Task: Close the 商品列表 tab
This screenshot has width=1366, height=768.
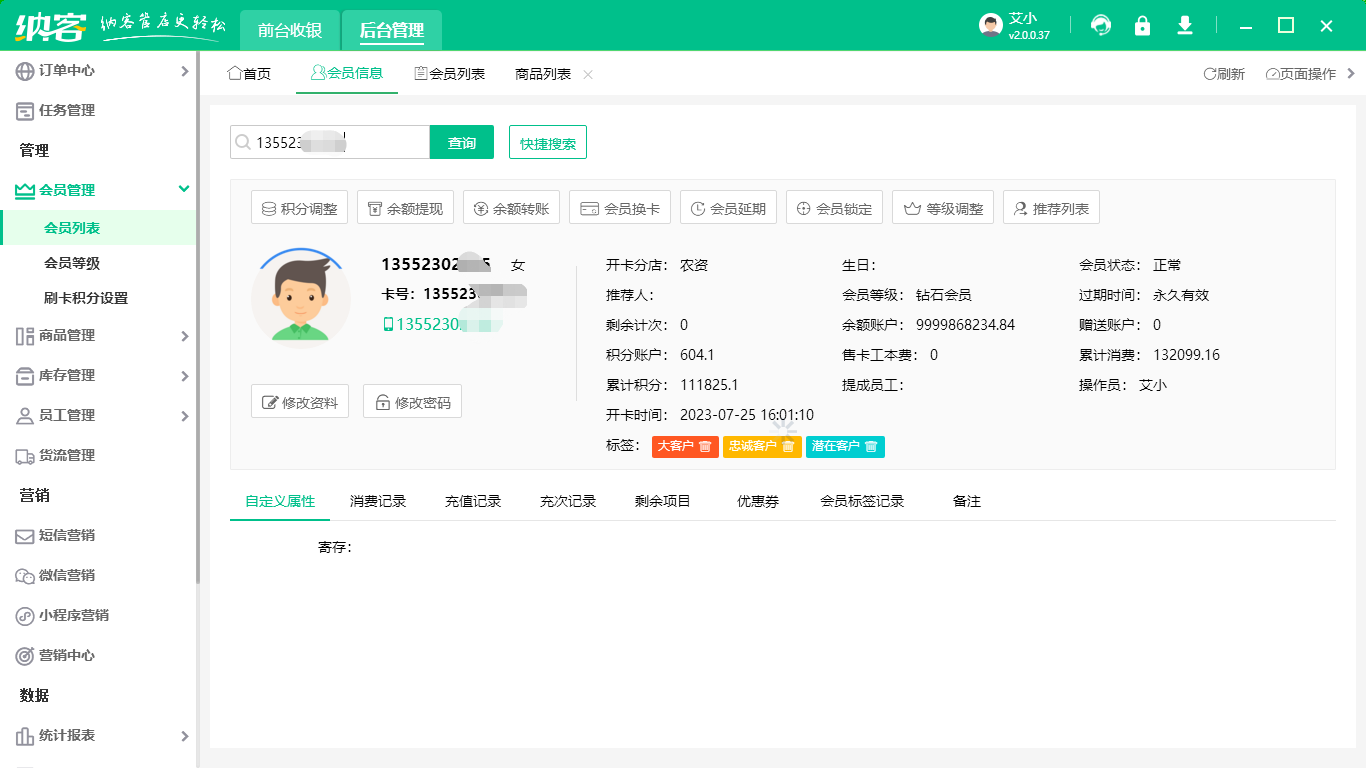Action: [x=588, y=74]
